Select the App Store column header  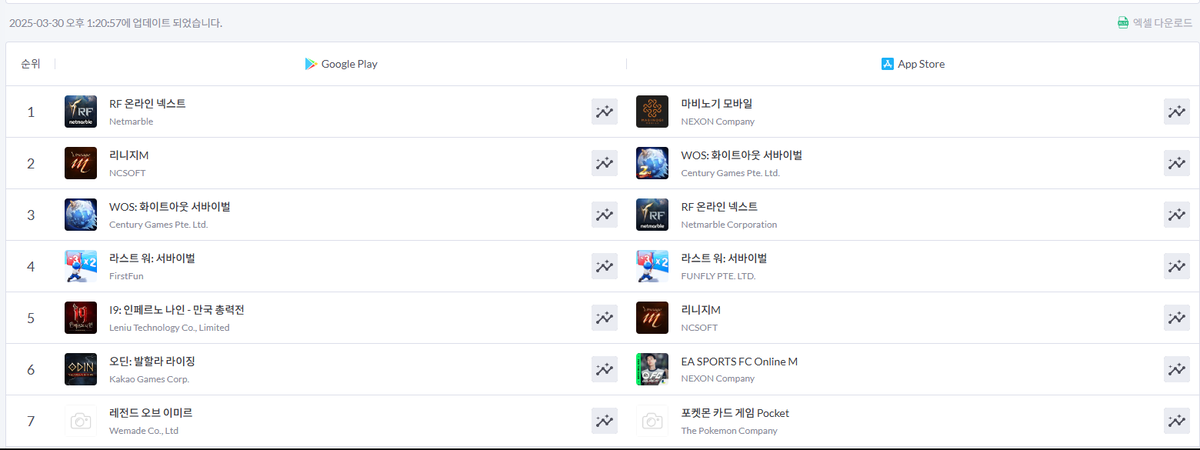[913, 64]
